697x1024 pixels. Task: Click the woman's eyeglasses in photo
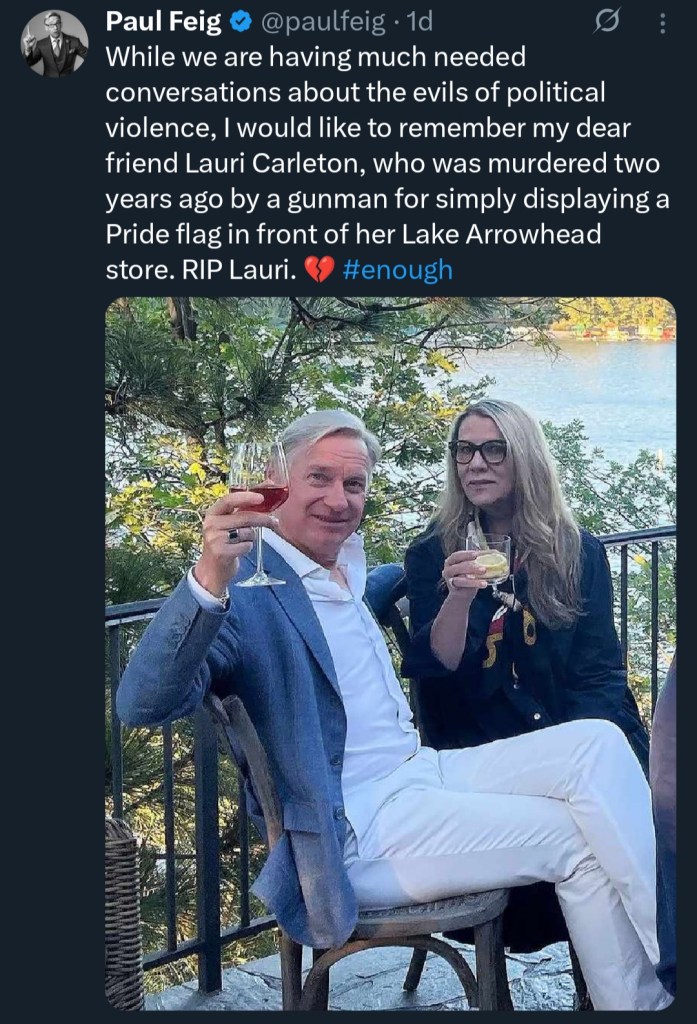point(478,451)
